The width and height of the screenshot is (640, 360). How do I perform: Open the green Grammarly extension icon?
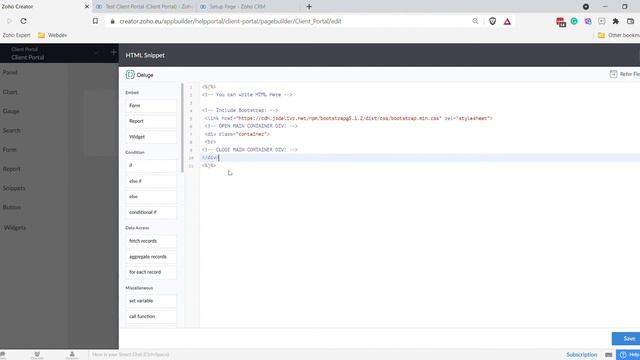coord(574,21)
